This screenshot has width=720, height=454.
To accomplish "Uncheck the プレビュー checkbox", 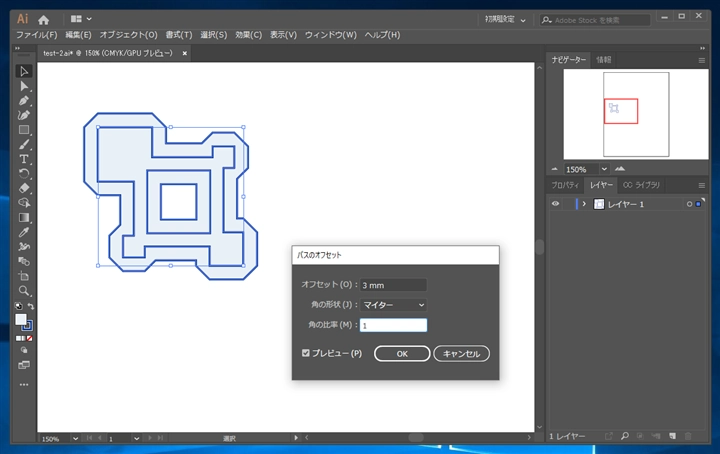I will tap(306, 353).
